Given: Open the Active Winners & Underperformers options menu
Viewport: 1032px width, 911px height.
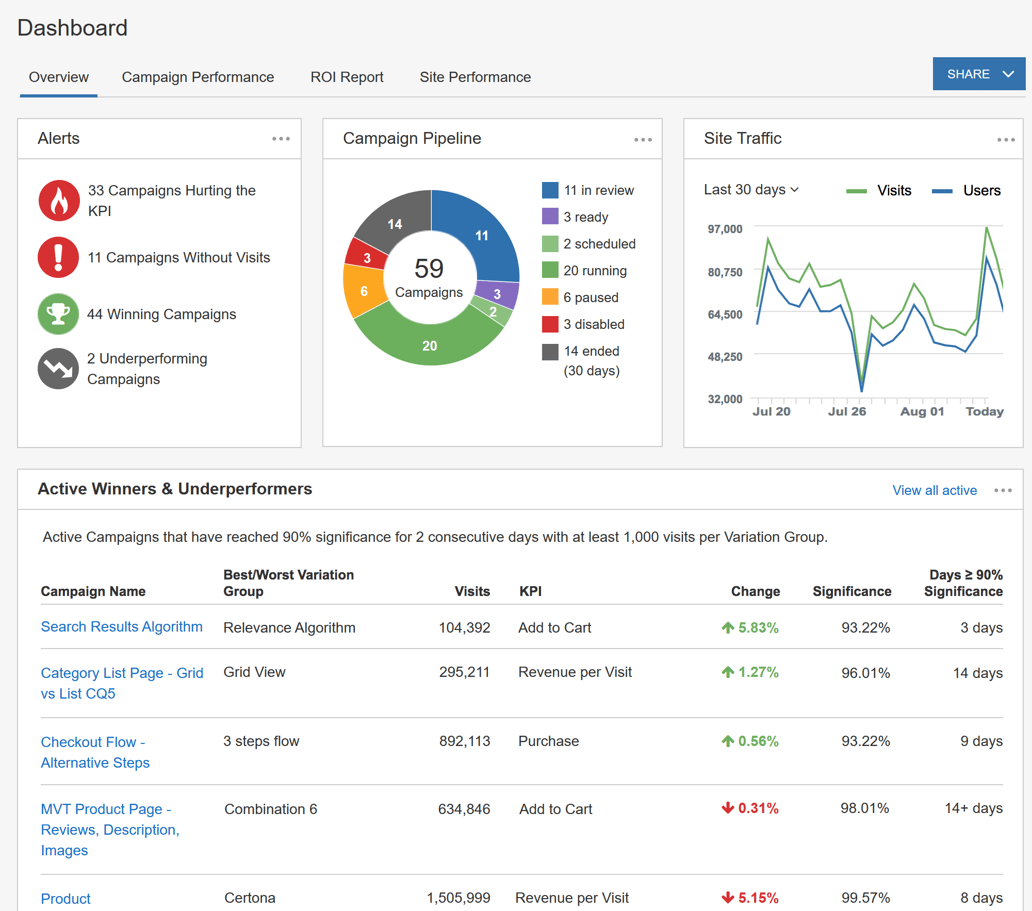Looking at the screenshot, I should 1003,490.
